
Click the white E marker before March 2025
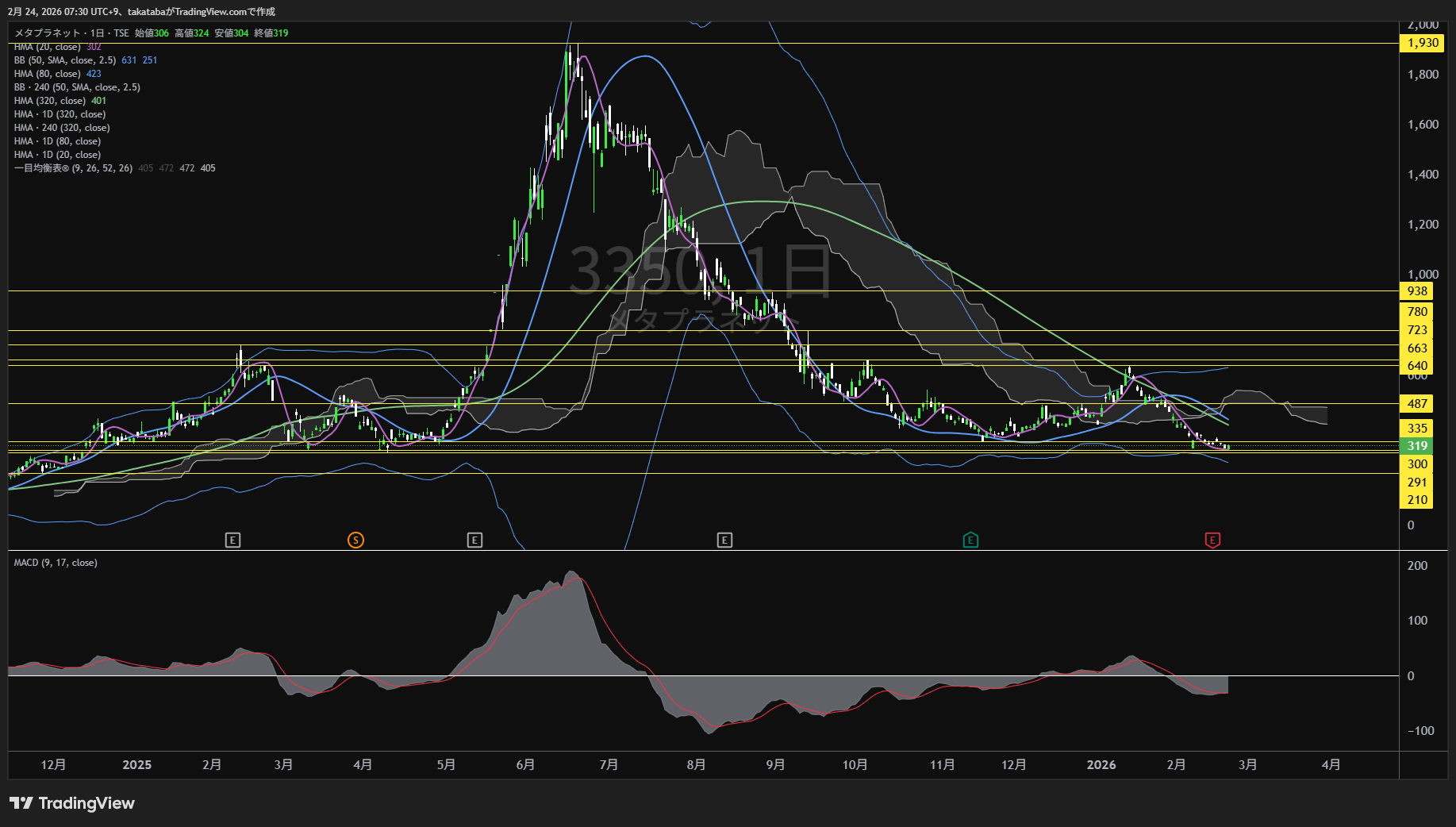232,540
